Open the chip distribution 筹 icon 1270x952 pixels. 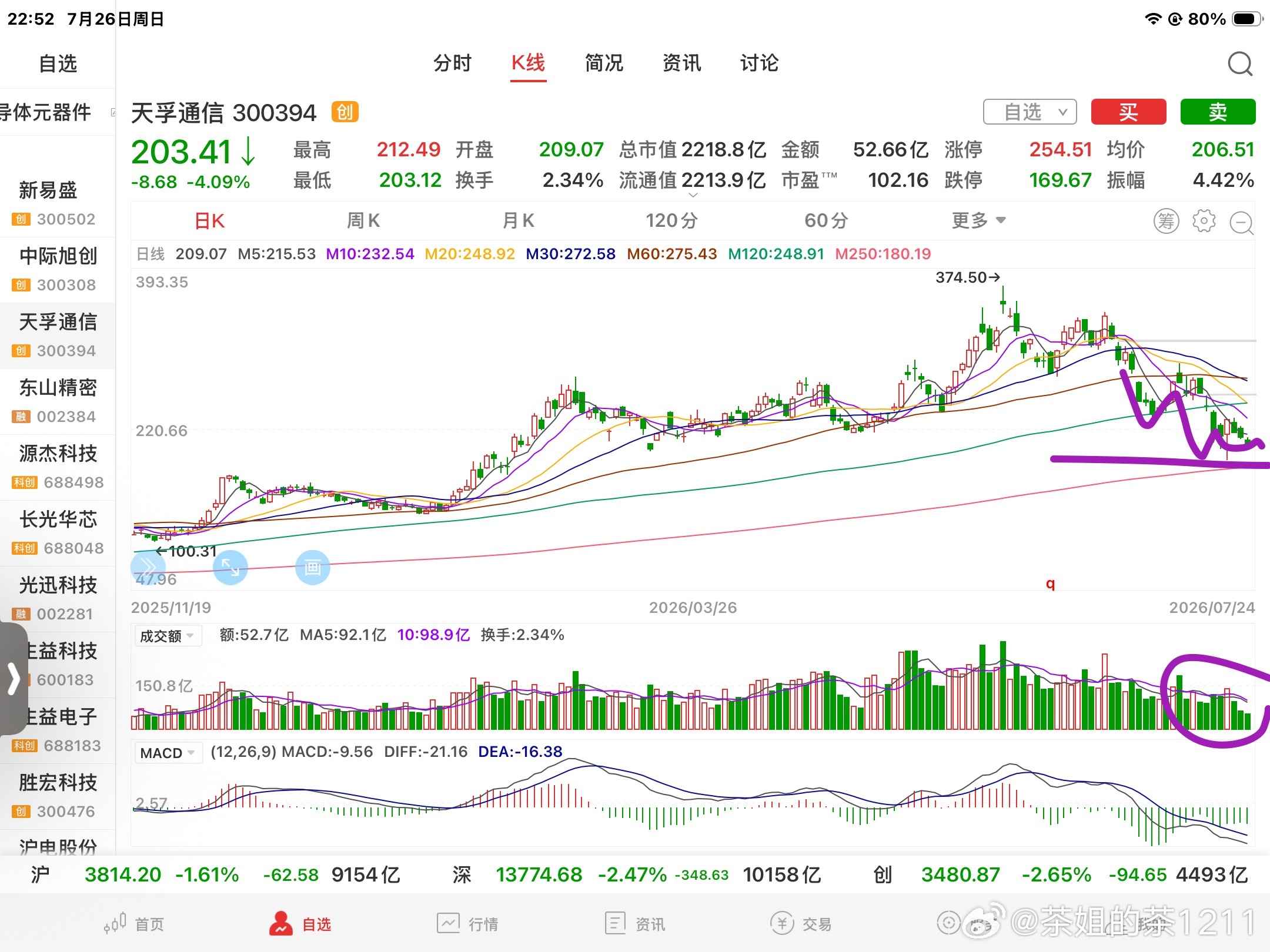click(1166, 221)
